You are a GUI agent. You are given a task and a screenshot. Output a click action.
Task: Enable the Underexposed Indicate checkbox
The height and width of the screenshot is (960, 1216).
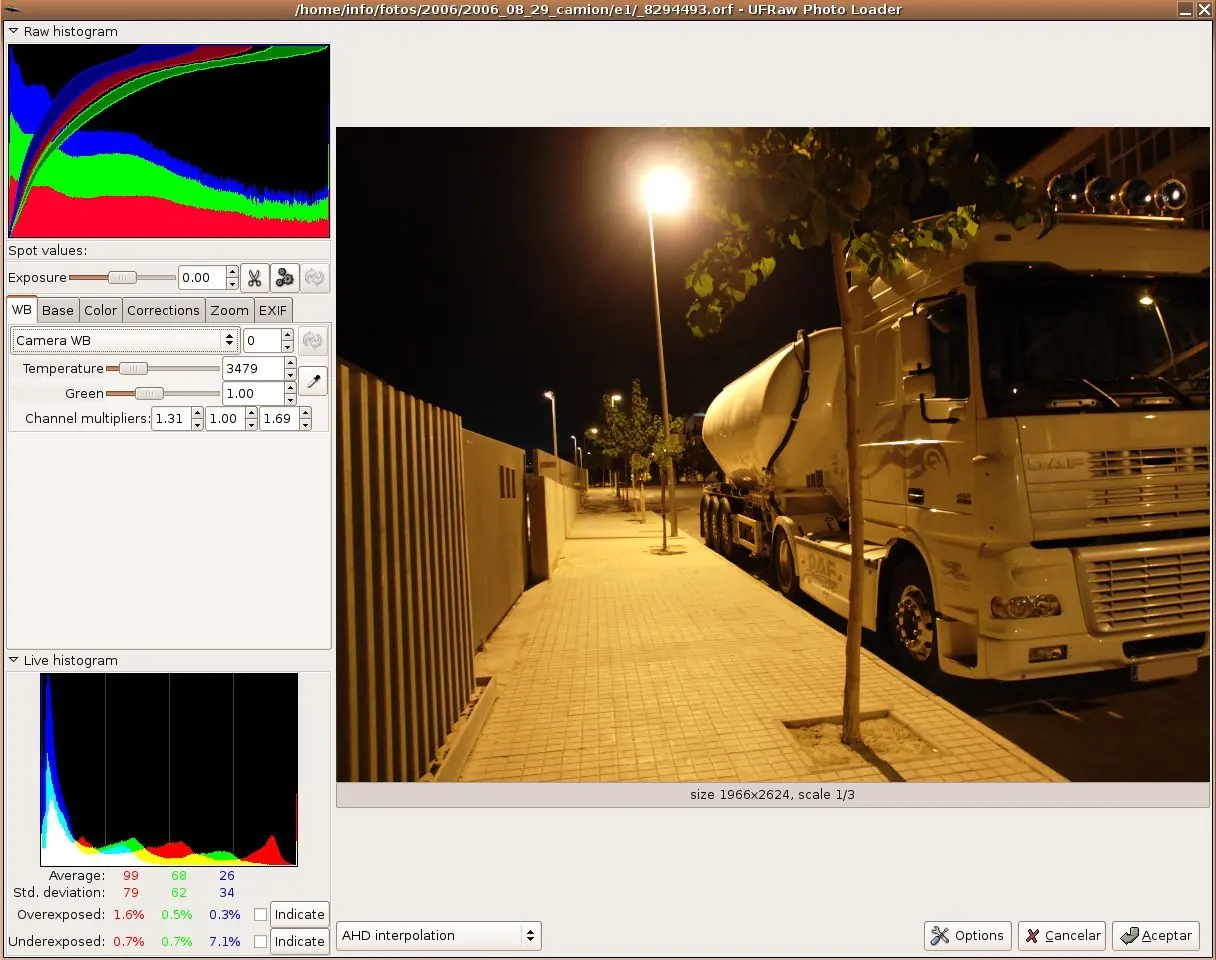click(260, 941)
